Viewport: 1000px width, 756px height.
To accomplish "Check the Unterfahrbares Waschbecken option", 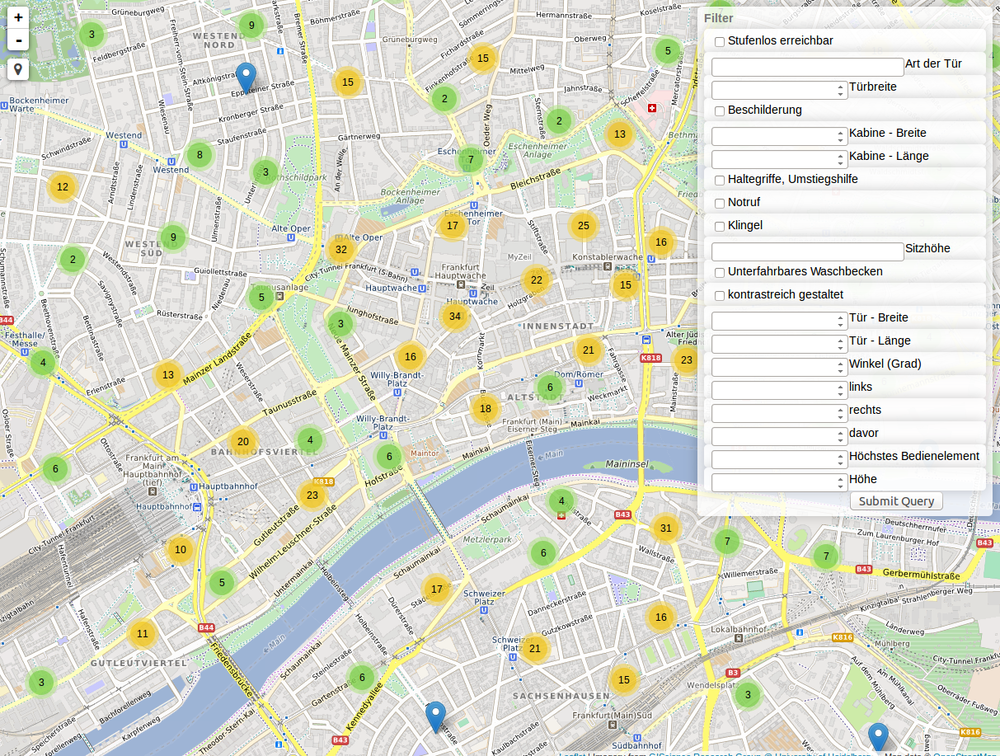I will (719, 272).
